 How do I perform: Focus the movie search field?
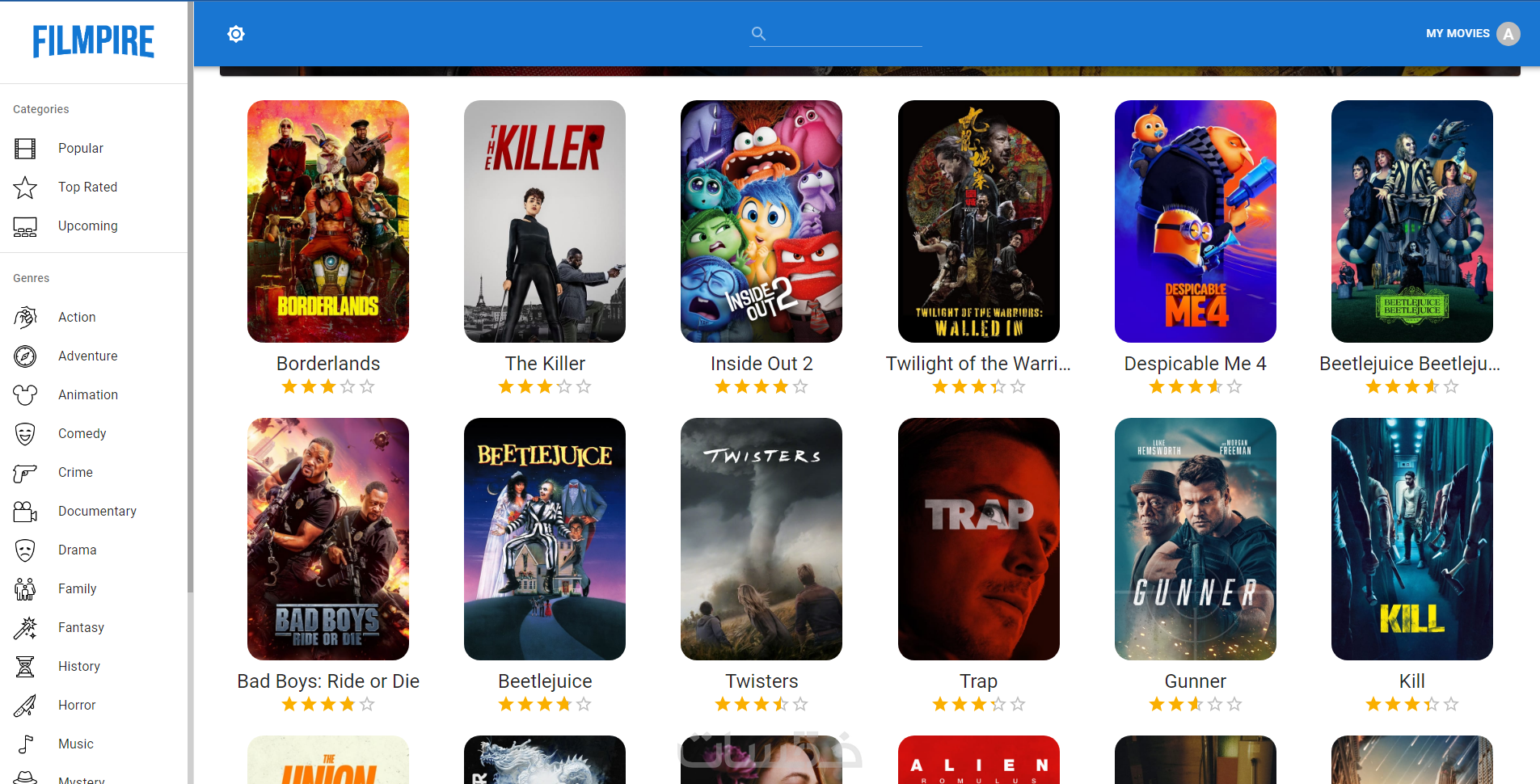pos(845,34)
